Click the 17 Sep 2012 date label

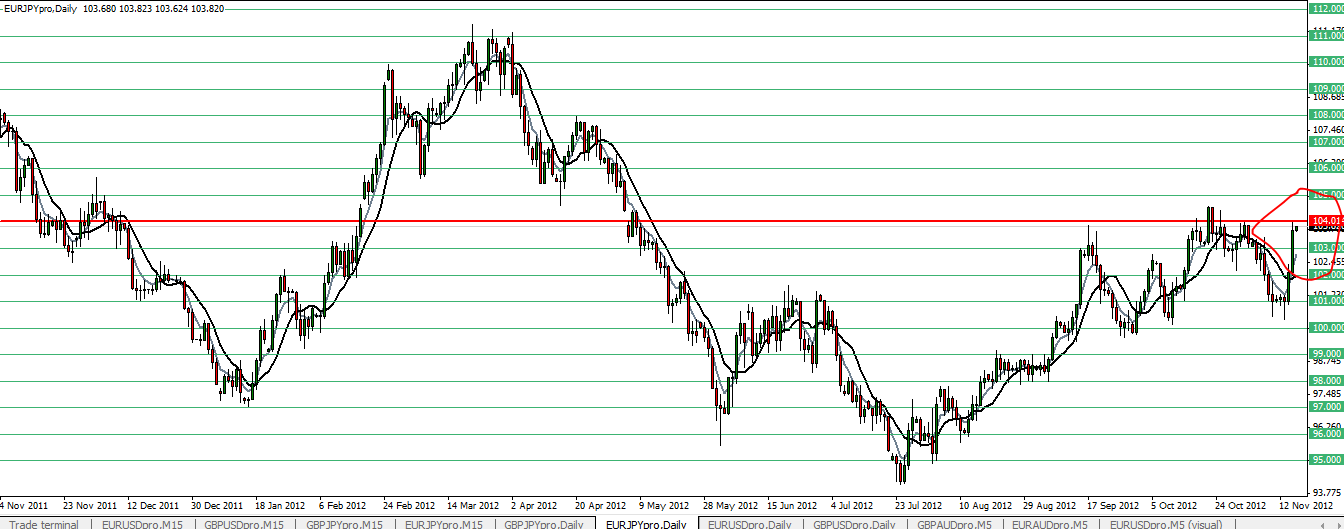click(1113, 505)
